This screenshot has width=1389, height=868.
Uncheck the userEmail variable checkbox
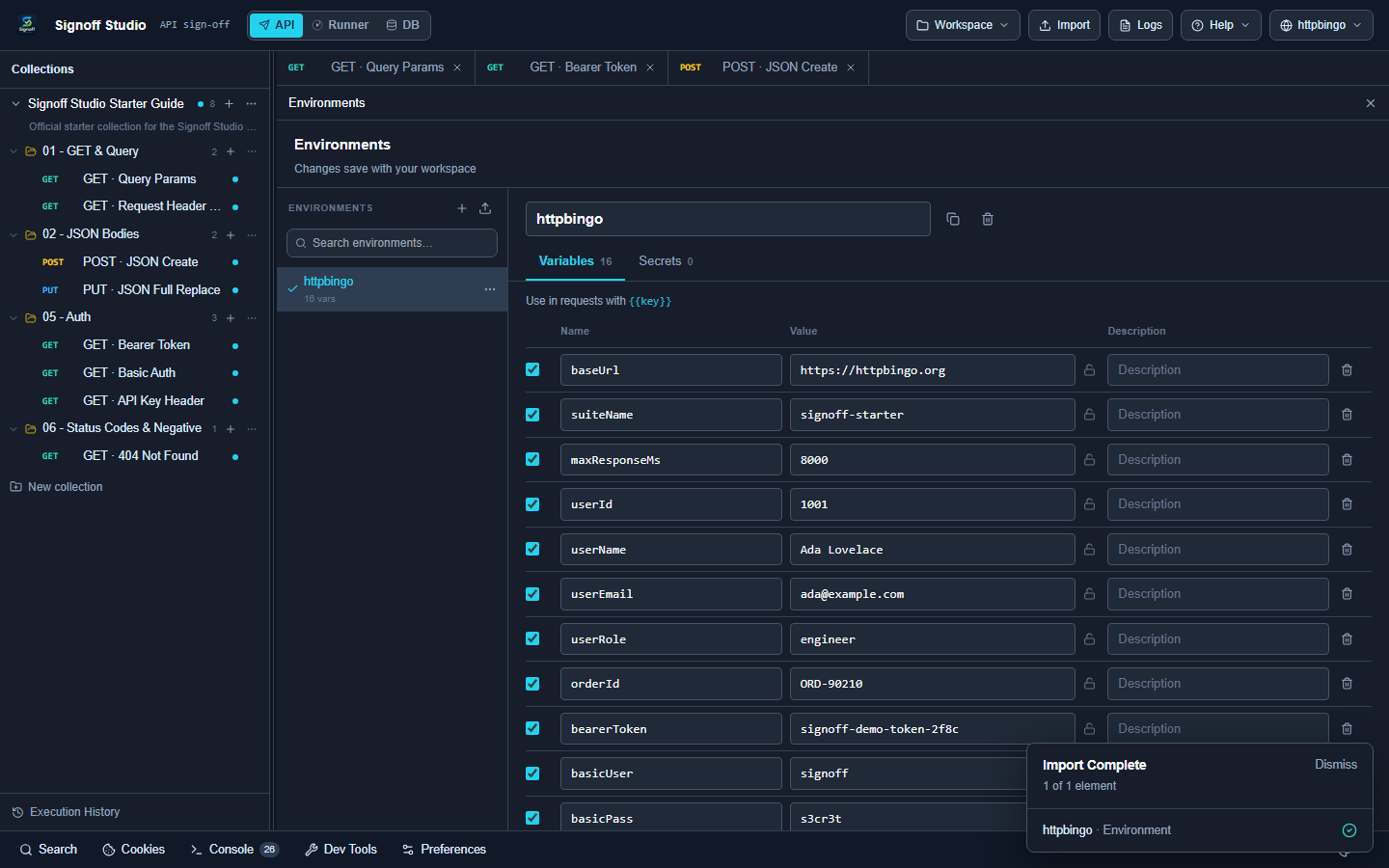click(532, 594)
